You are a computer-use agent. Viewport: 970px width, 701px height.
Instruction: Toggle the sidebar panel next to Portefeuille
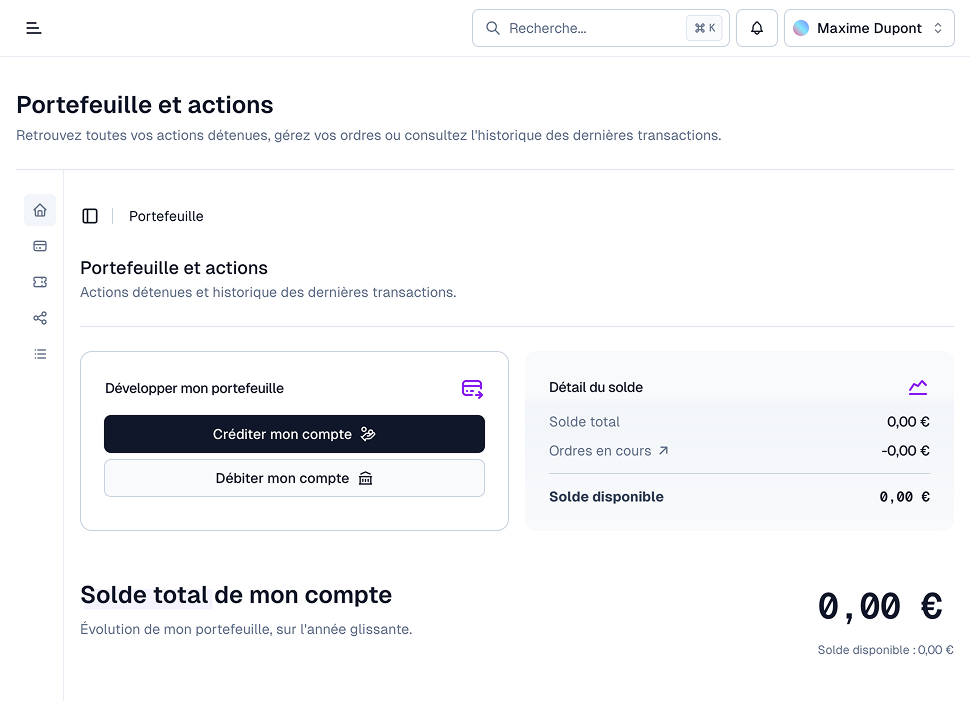90,216
